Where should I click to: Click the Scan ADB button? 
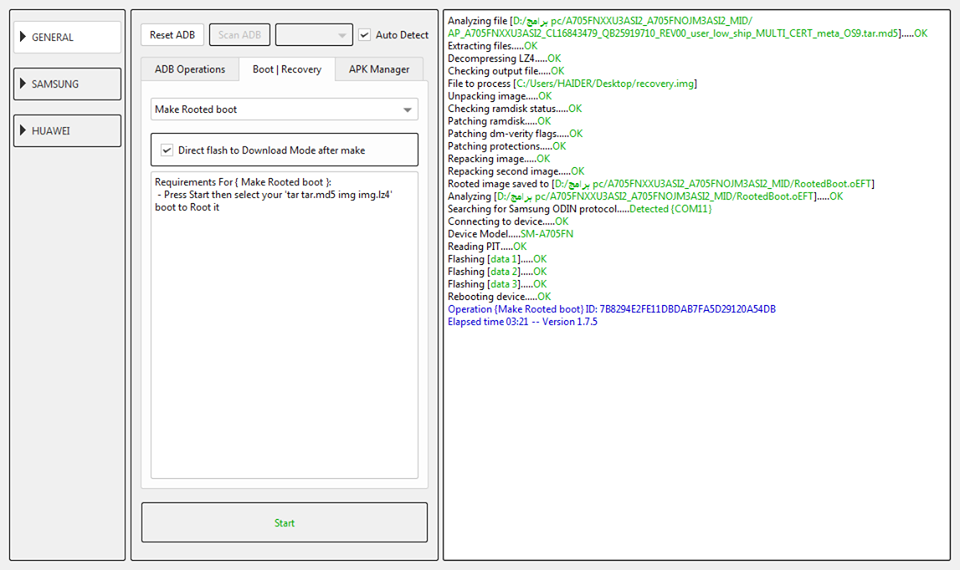(x=239, y=35)
